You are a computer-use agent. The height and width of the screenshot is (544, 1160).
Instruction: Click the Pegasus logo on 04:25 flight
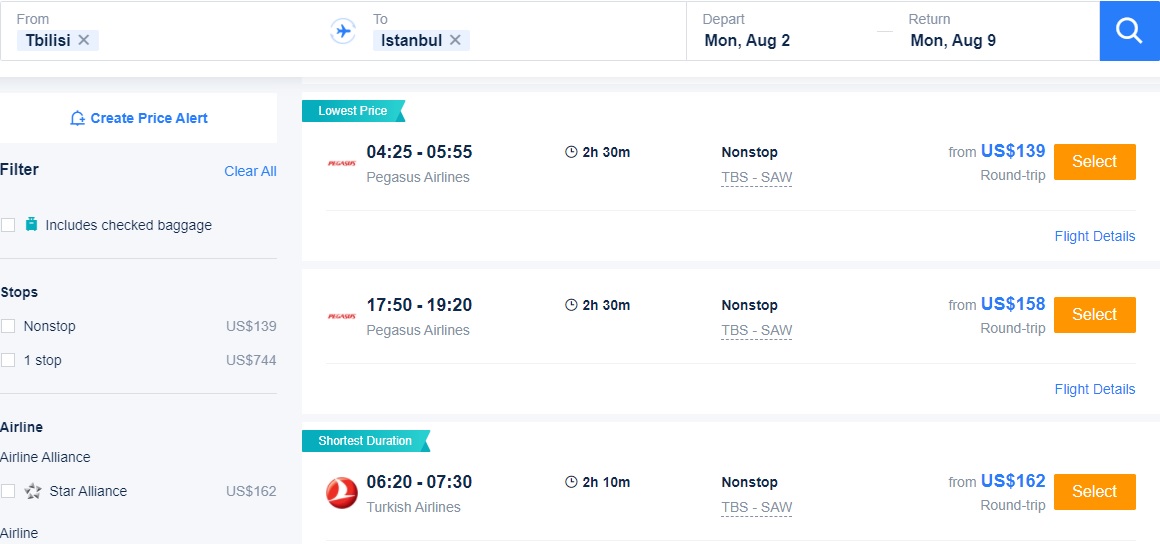point(342,163)
